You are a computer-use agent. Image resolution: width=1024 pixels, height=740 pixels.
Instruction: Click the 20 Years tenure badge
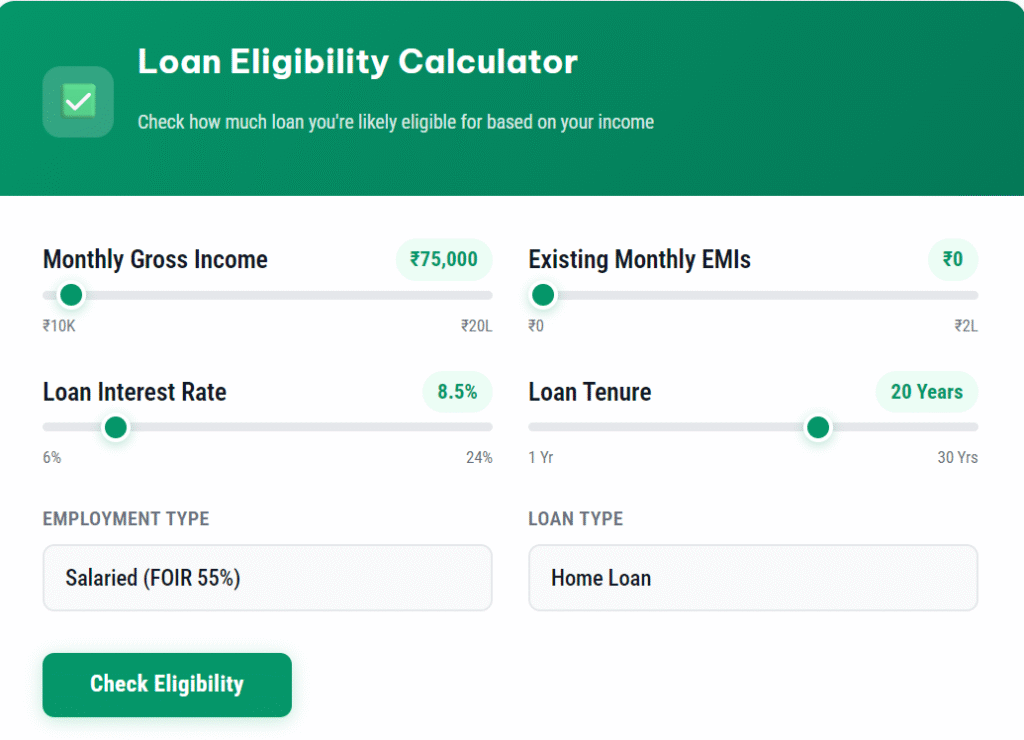926,392
